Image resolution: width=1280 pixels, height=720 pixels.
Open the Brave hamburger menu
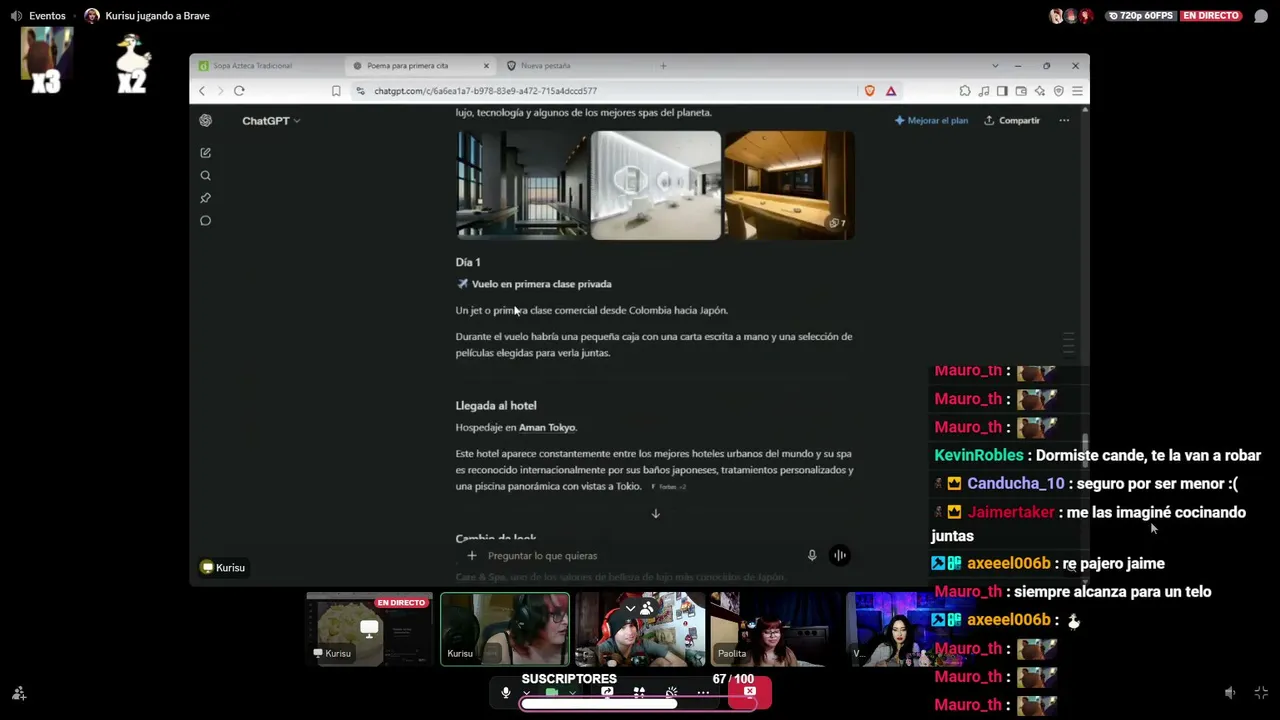(x=1077, y=91)
